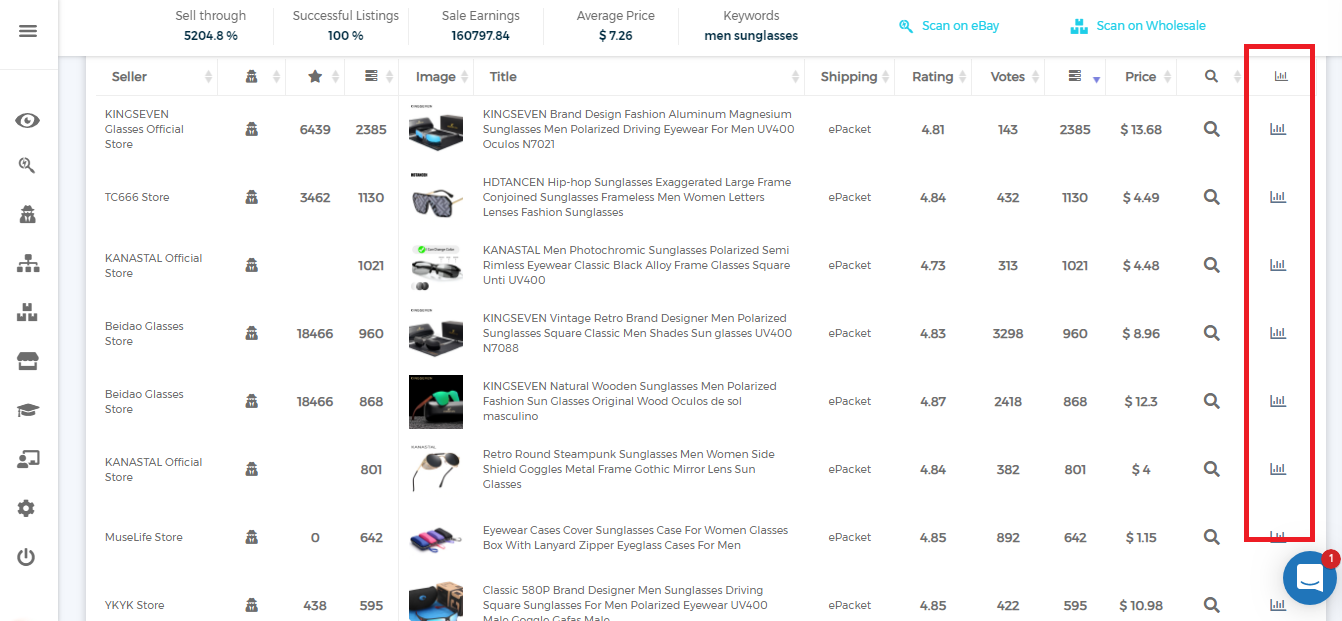This screenshot has height=621, width=1342.
Task: Sort by Title column header
Action: [x=503, y=77]
